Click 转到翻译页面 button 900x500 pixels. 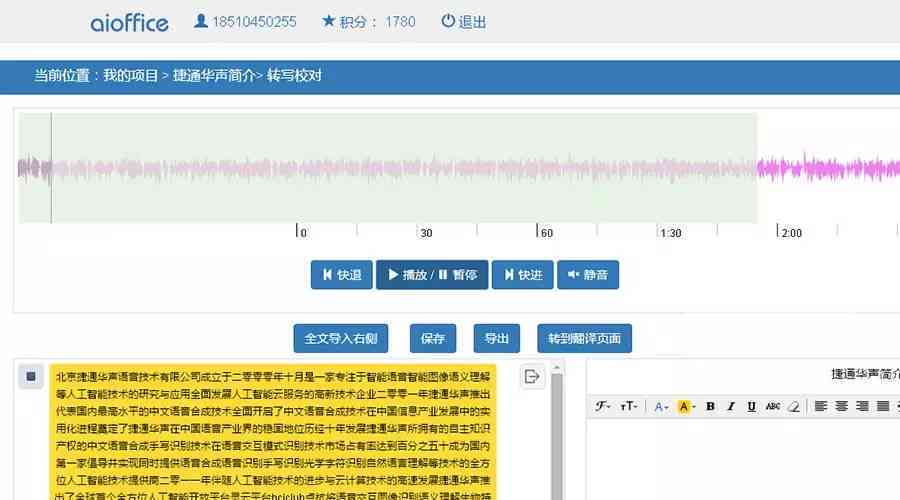(x=584, y=339)
